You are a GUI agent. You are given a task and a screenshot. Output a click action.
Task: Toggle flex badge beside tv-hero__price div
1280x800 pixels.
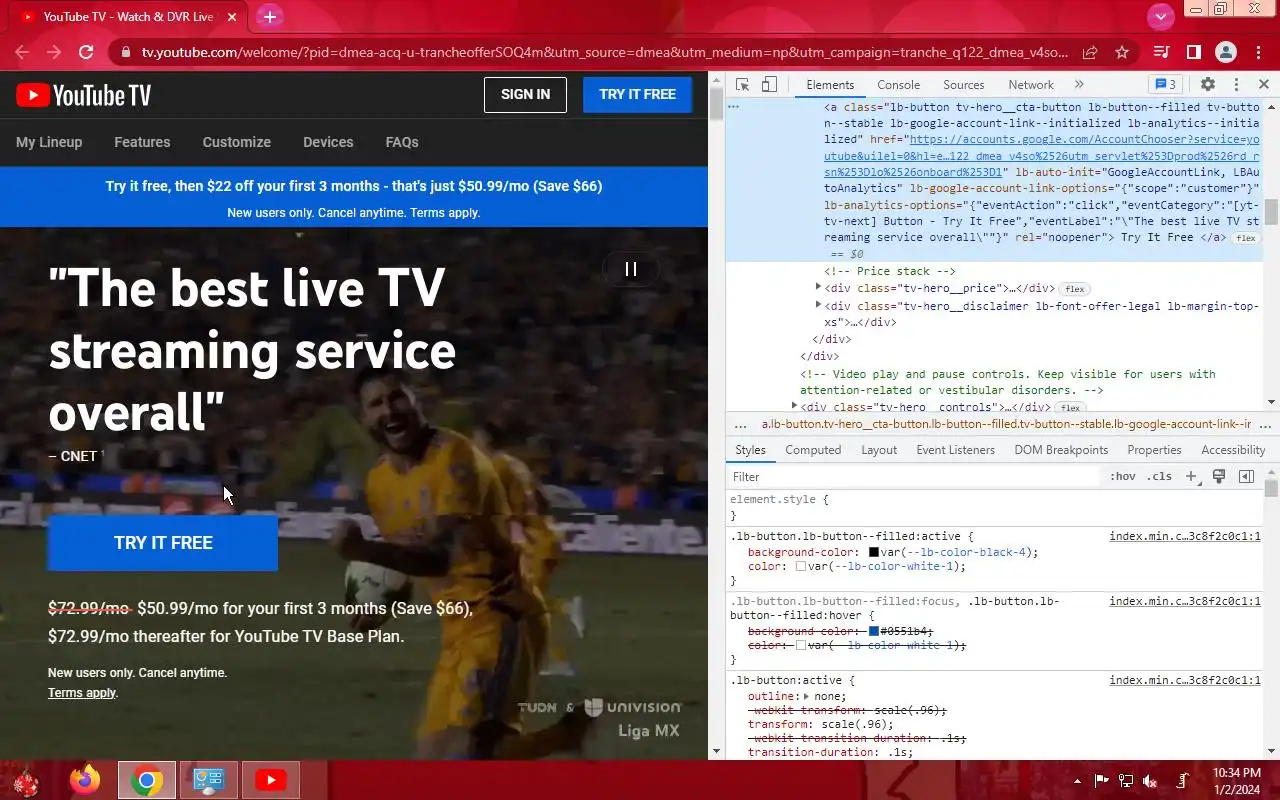(x=1074, y=289)
